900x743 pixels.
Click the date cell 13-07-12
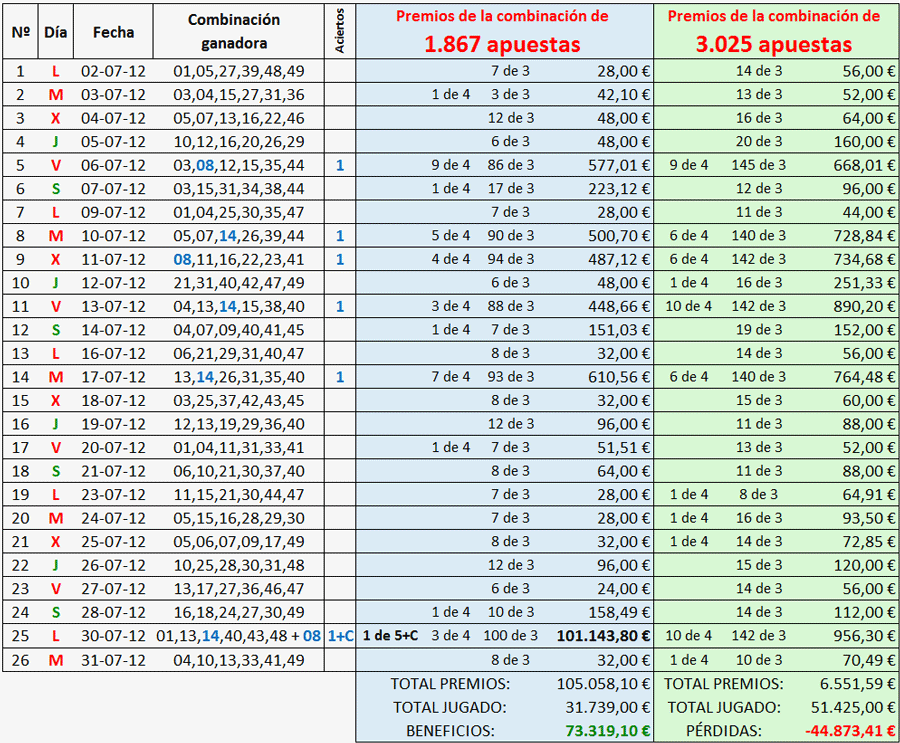tap(113, 306)
